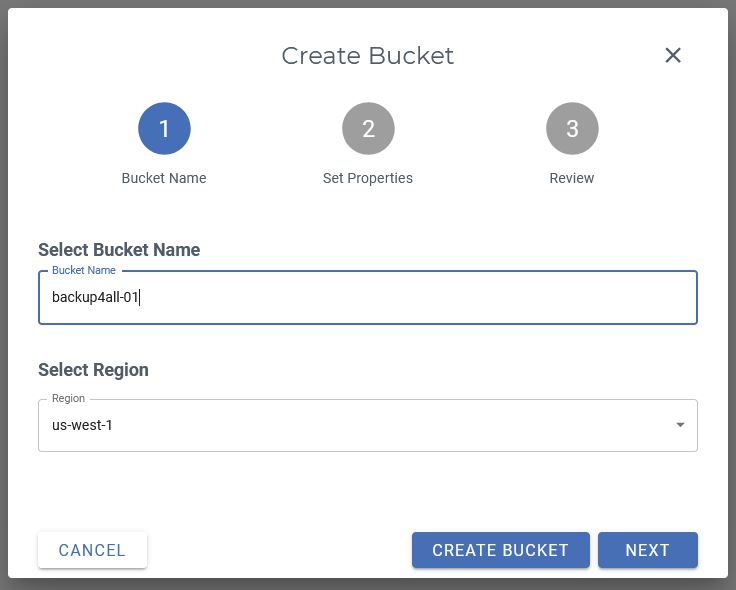Switch to the Review step label
This screenshot has width=736, height=590.
point(572,178)
